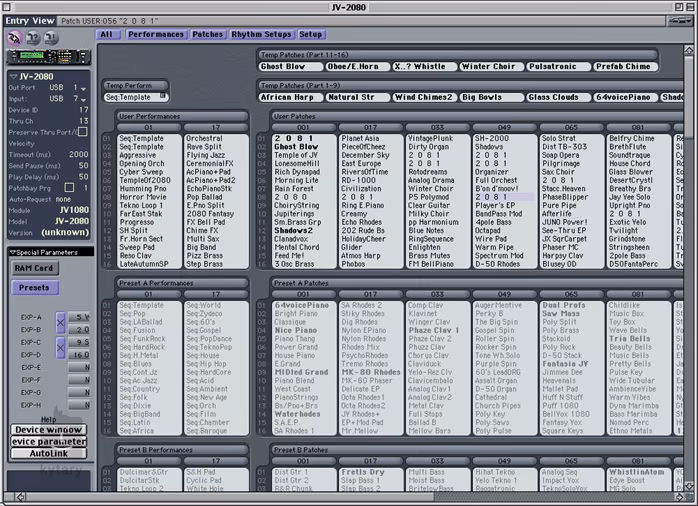Select the Dirty Organ user patch
The width and height of the screenshot is (698, 506).
tap(428, 147)
